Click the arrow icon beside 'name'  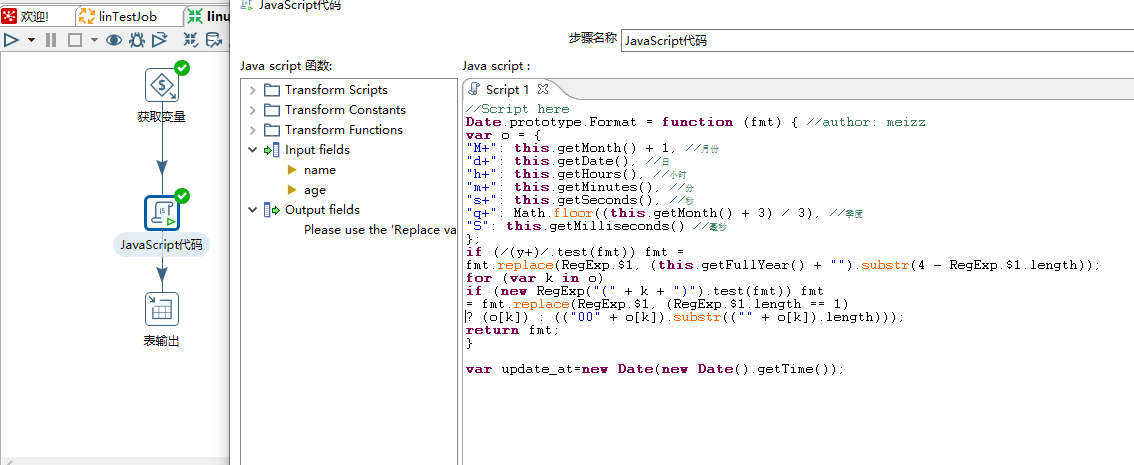(x=292, y=170)
